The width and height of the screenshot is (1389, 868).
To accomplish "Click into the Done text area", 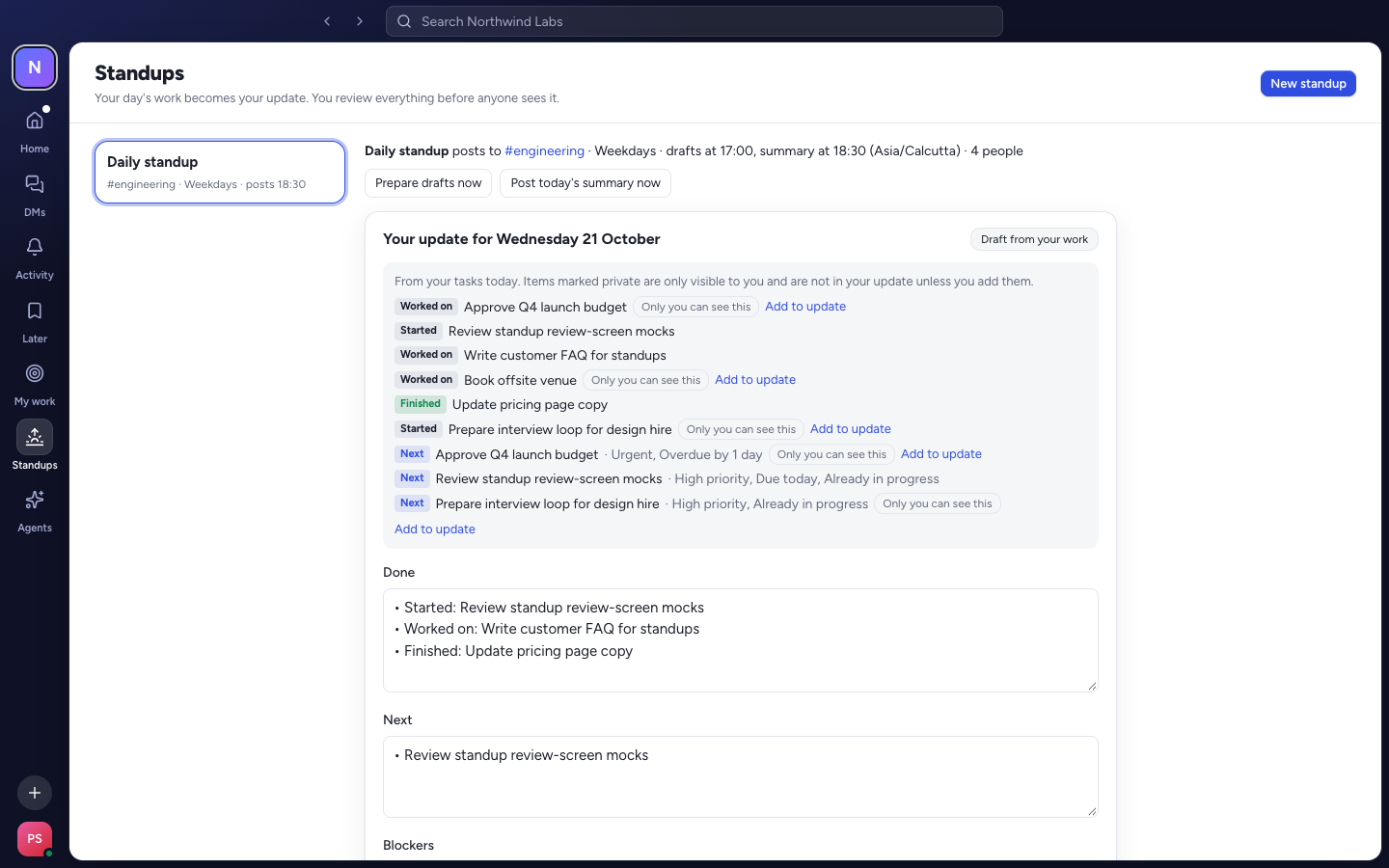I will [741, 640].
